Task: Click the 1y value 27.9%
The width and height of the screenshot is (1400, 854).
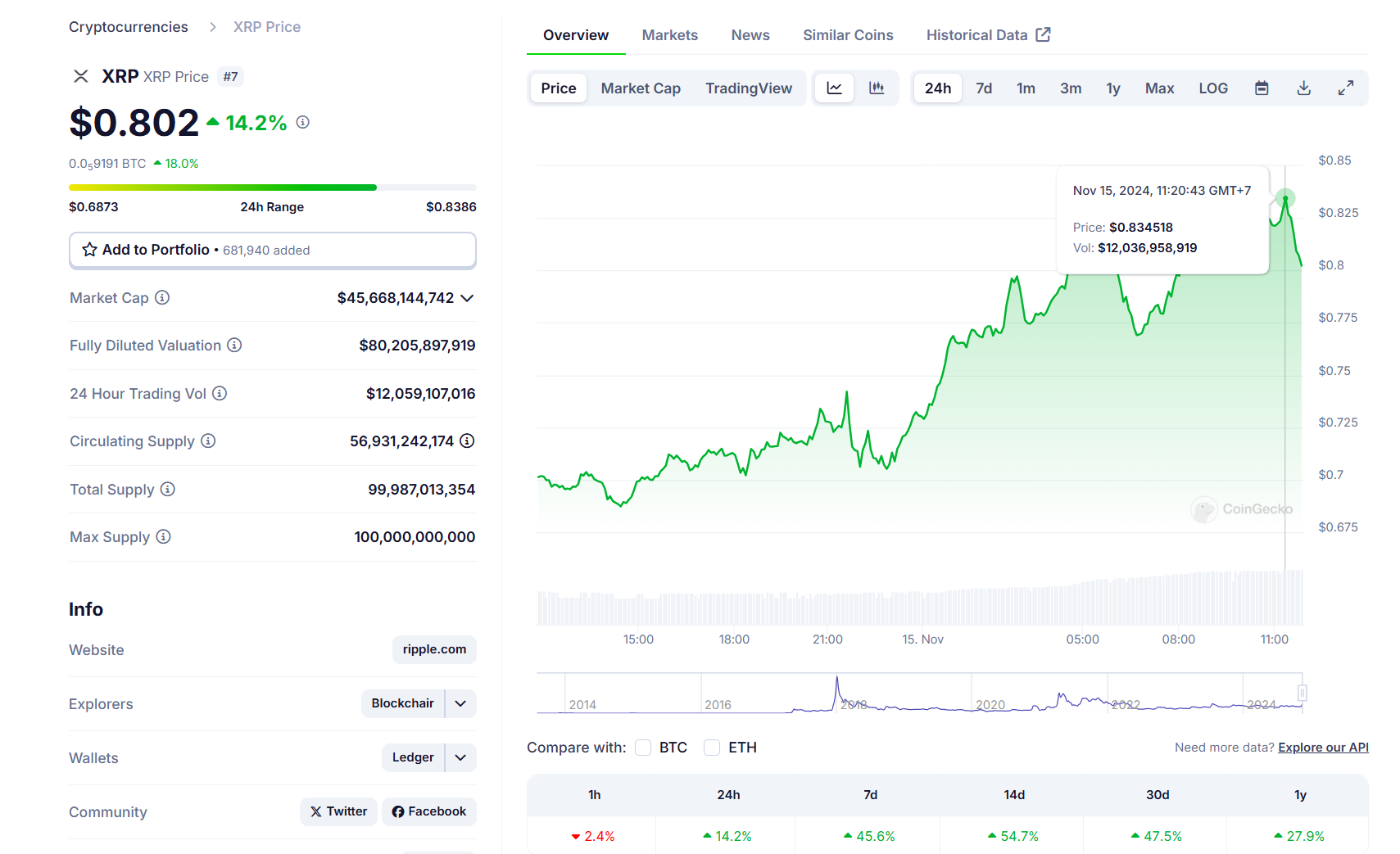Action: (x=1299, y=836)
